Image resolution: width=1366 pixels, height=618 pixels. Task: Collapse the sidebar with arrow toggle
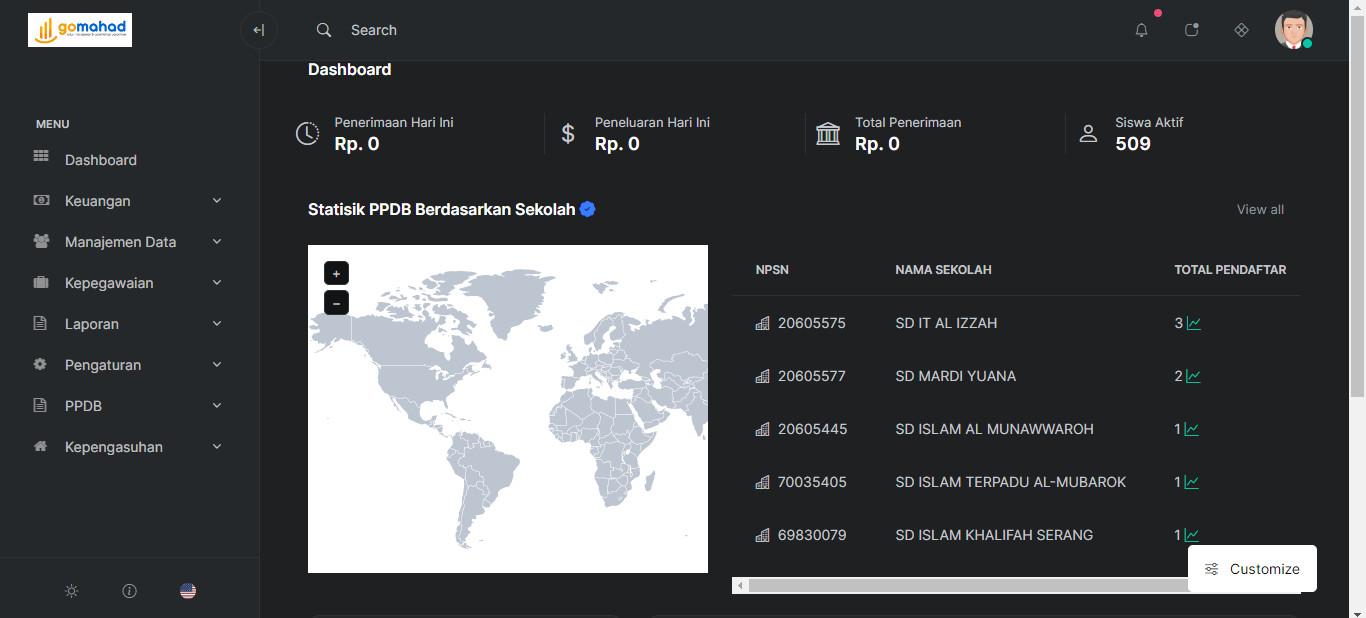[258, 30]
